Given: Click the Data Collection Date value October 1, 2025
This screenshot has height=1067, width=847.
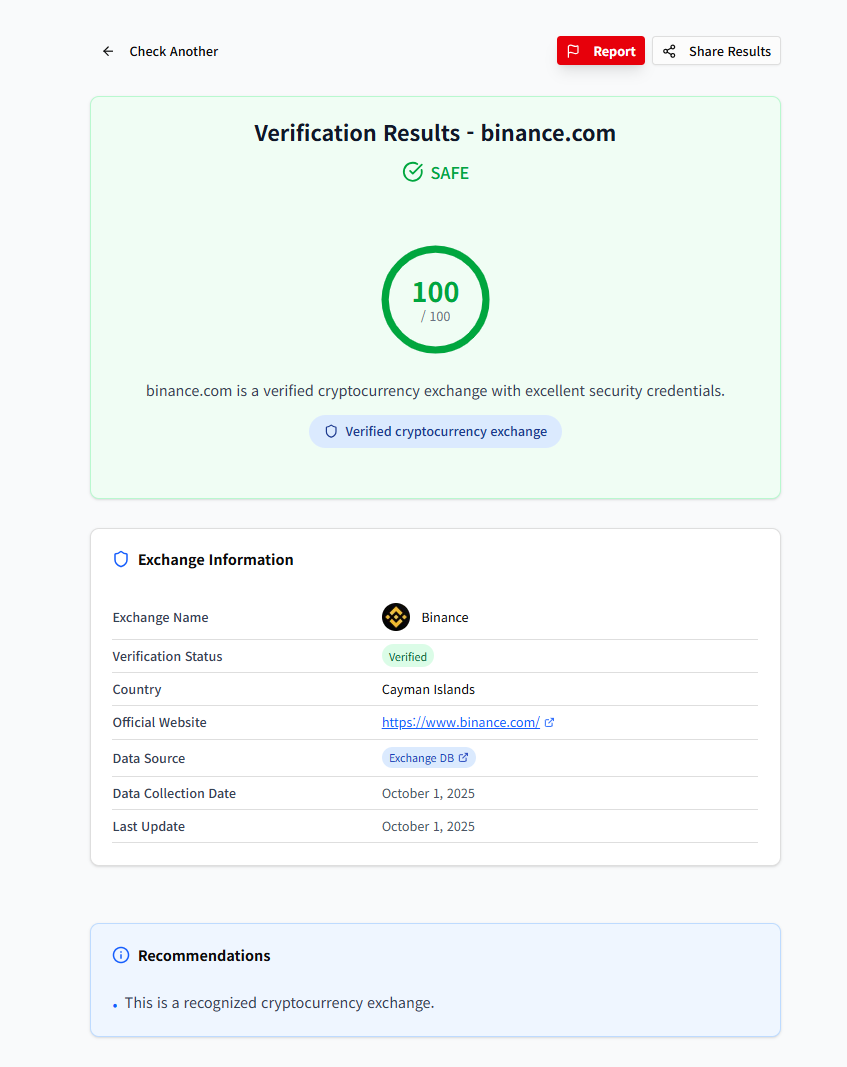Looking at the screenshot, I should [x=429, y=793].
